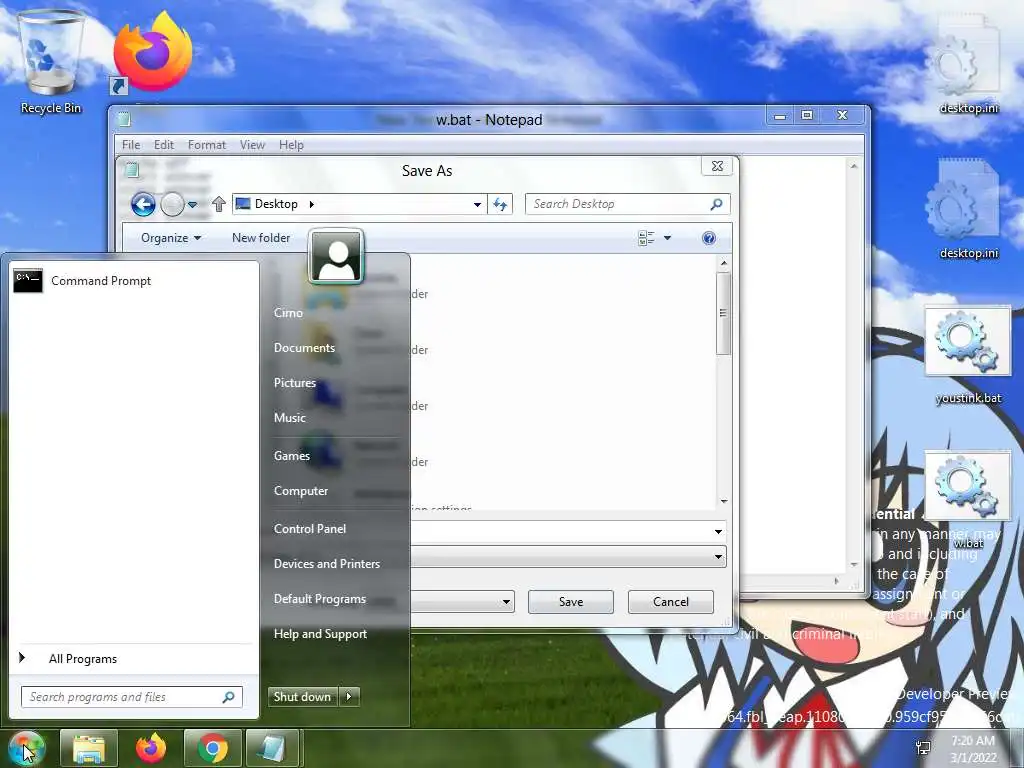Go up one folder level
This screenshot has height=768, width=1024.
coord(219,204)
